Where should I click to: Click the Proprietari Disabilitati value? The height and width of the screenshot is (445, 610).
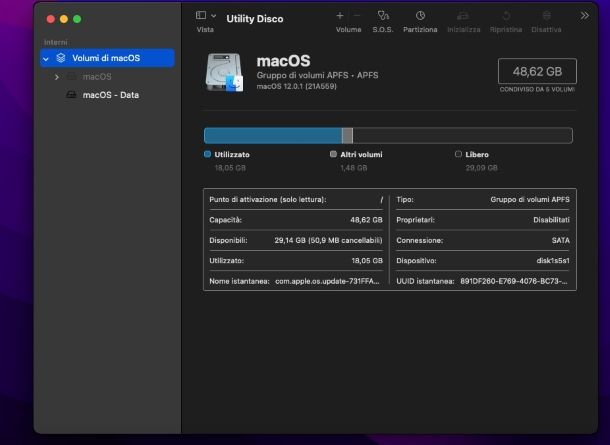tap(551, 220)
